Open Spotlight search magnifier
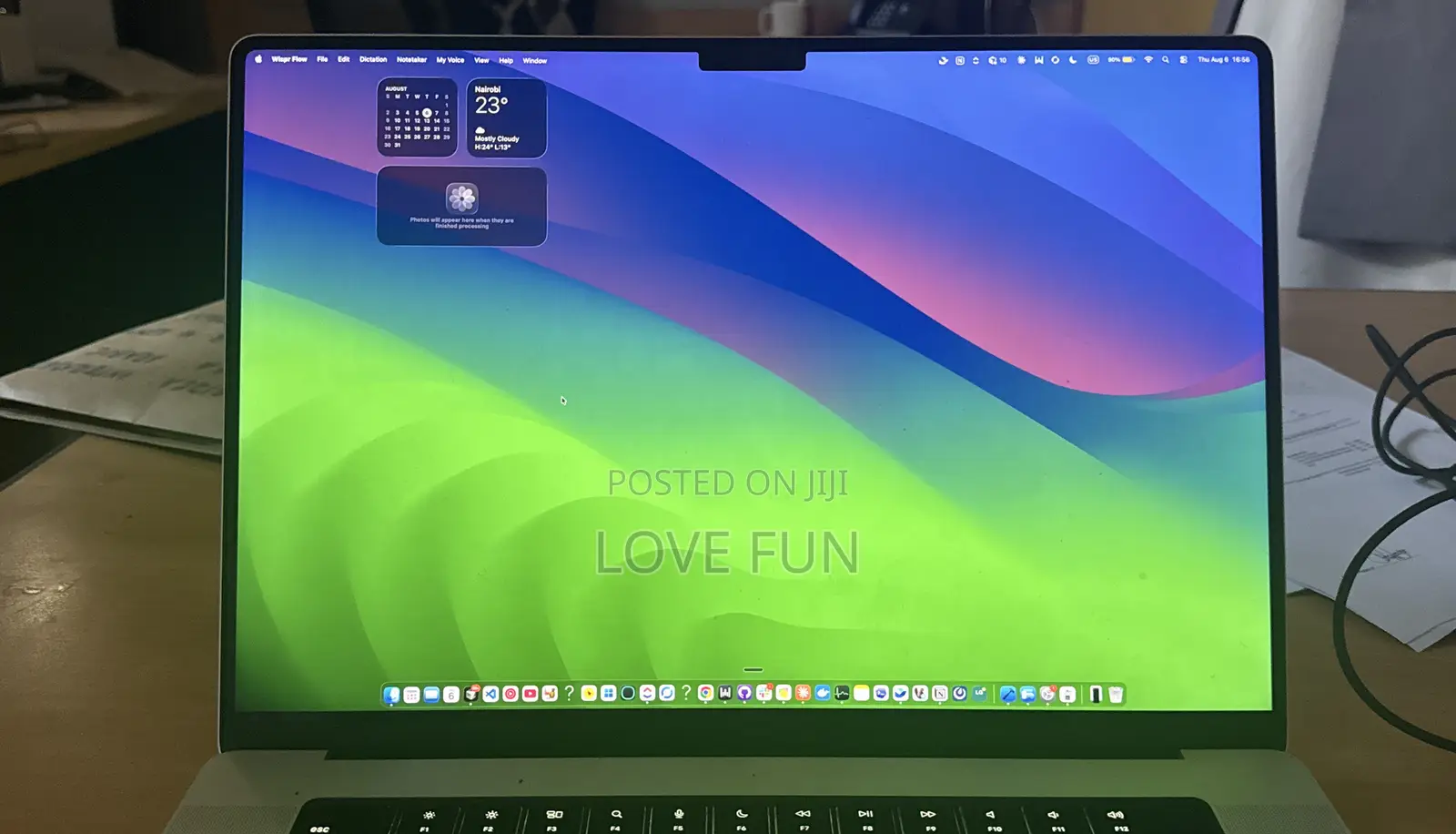This screenshot has height=834, width=1456. (x=1166, y=60)
